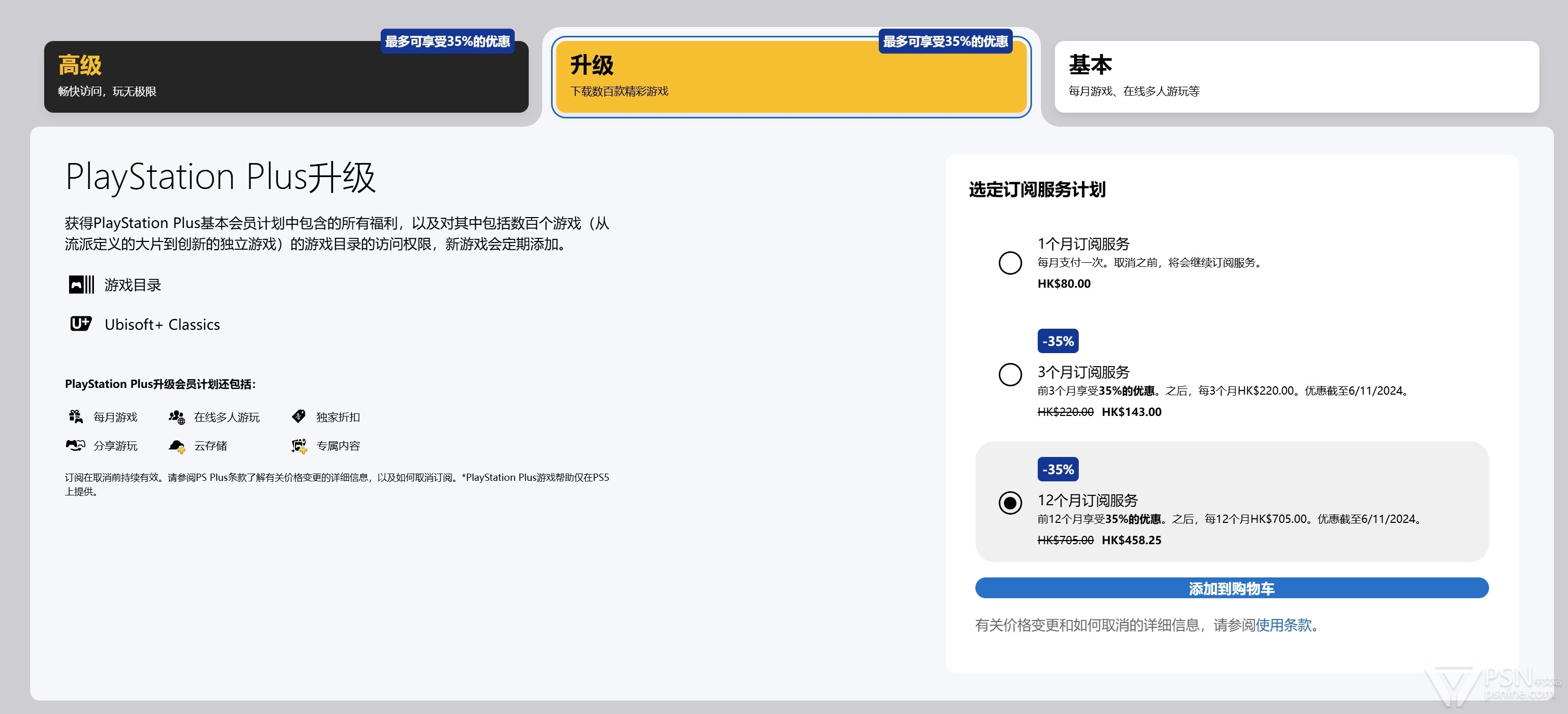Image resolution: width=1568 pixels, height=714 pixels.
Task: Click the 12个月订阅服务 plan title
Action: [1088, 501]
